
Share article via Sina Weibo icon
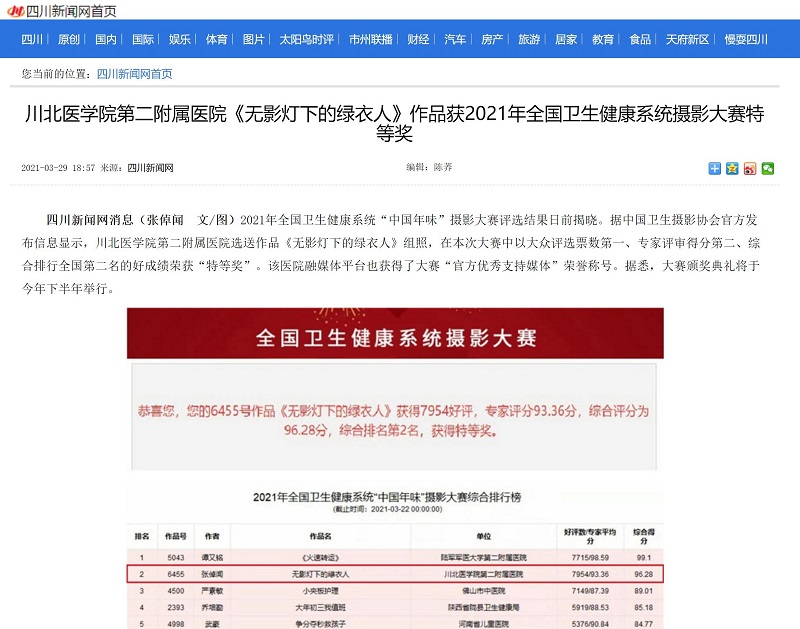point(750,168)
